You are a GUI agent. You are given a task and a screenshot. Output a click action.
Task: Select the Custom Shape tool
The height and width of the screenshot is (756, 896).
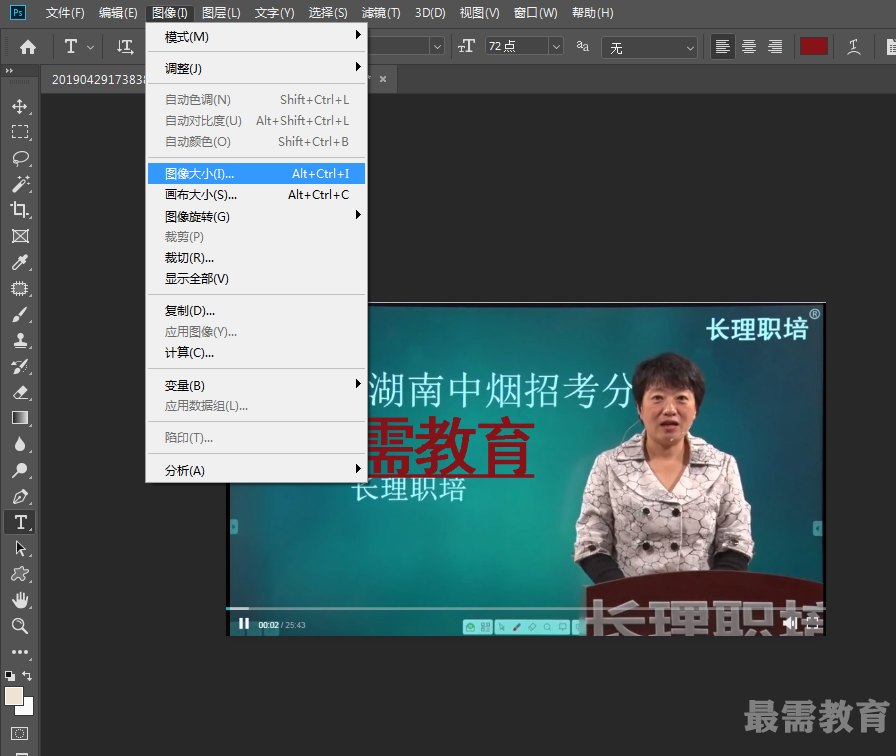pos(20,574)
